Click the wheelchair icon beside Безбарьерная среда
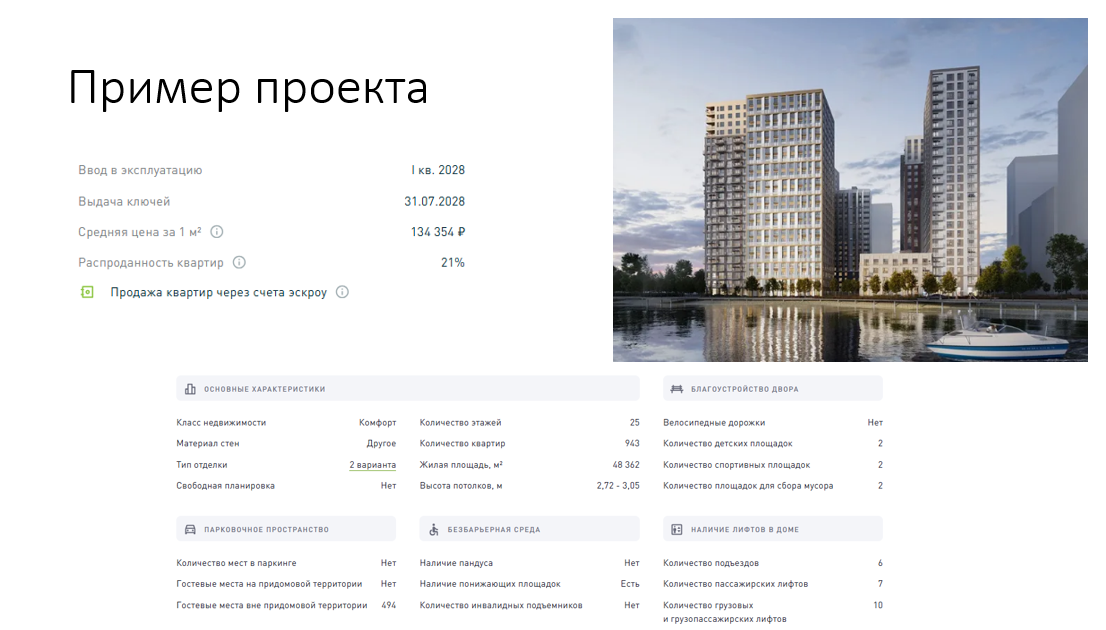 point(434,529)
